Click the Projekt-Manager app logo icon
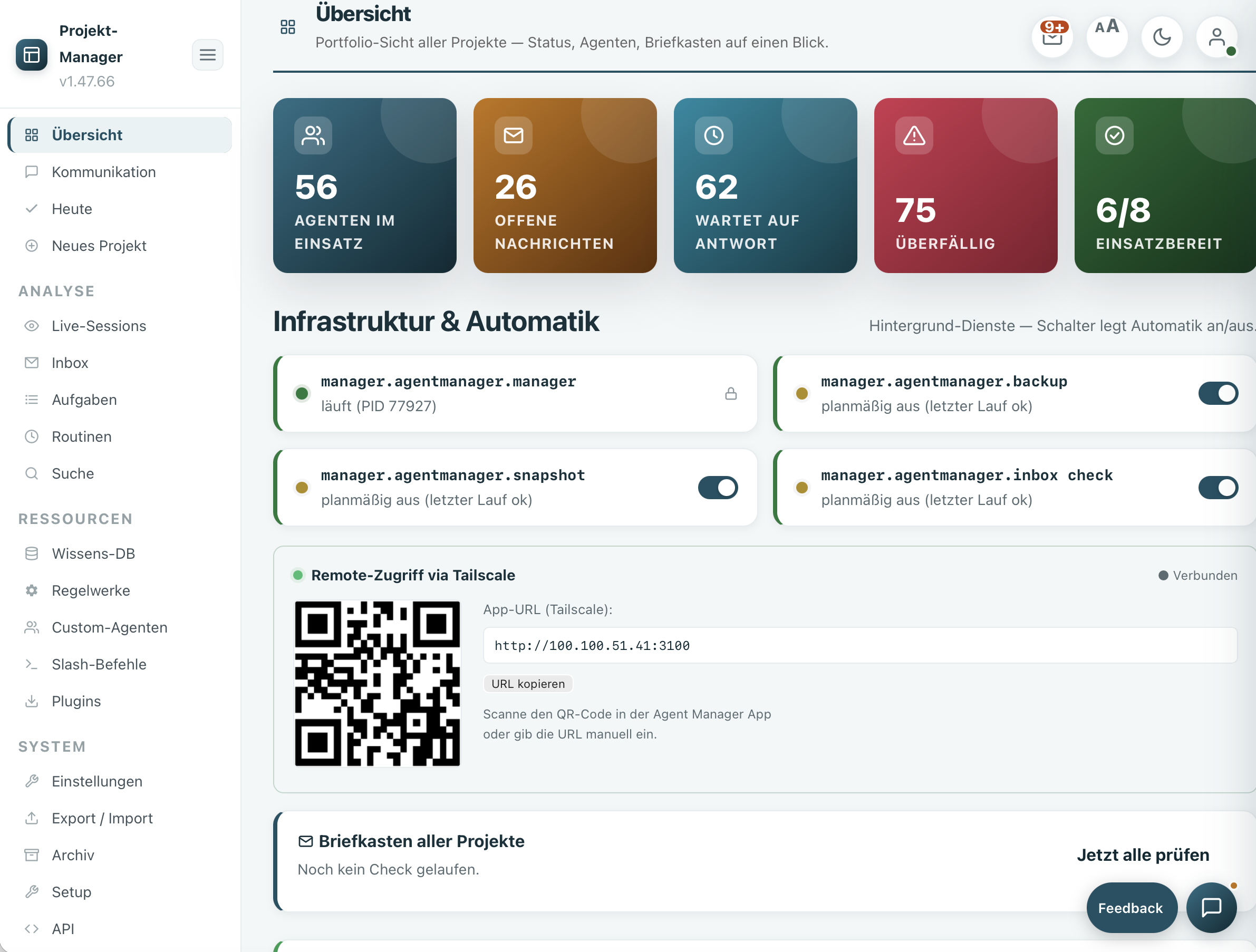The height and width of the screenshot is (952, 1256). tap(31, 55)
